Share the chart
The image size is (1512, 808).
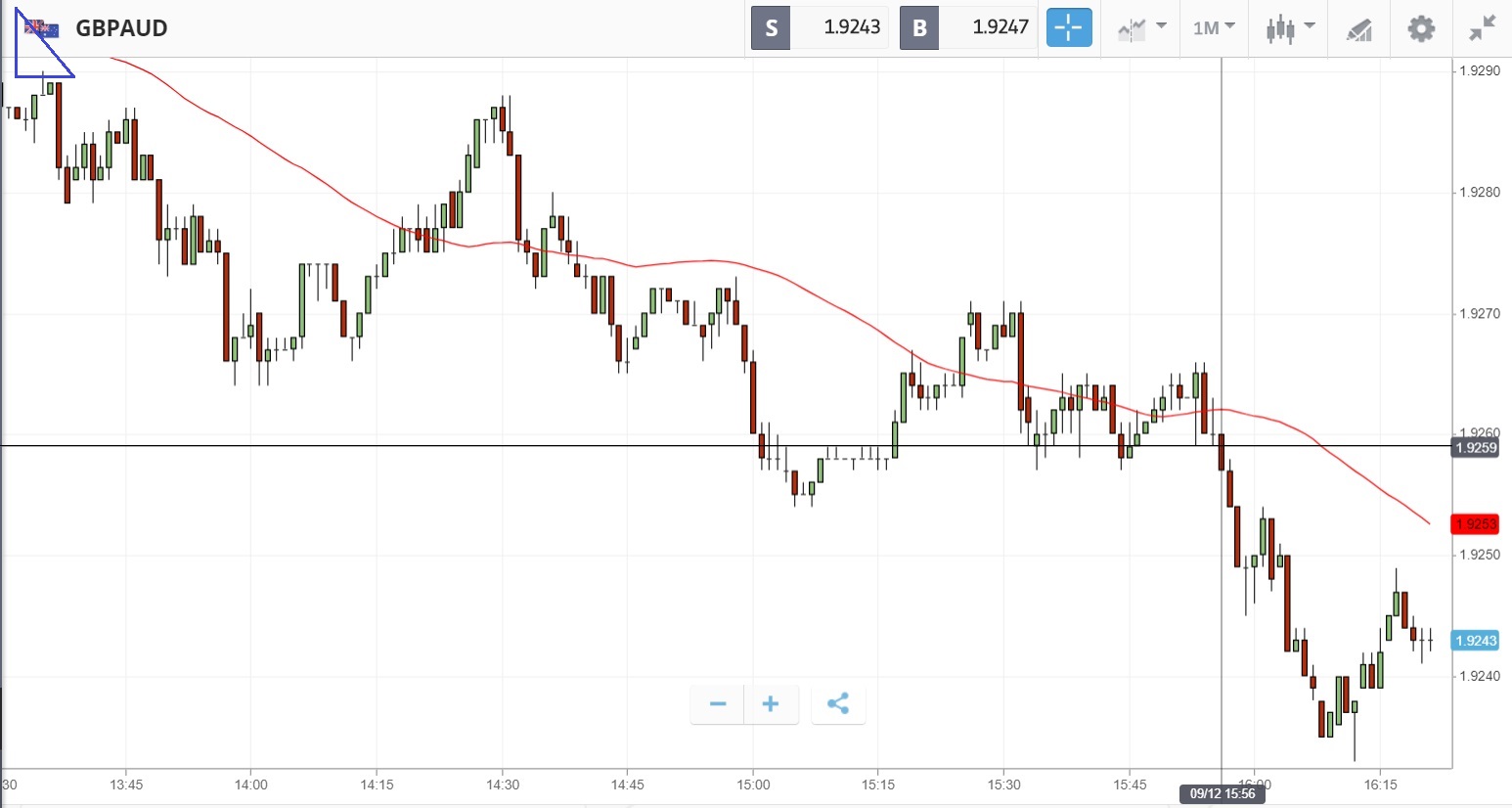click(x=838, y=704)
